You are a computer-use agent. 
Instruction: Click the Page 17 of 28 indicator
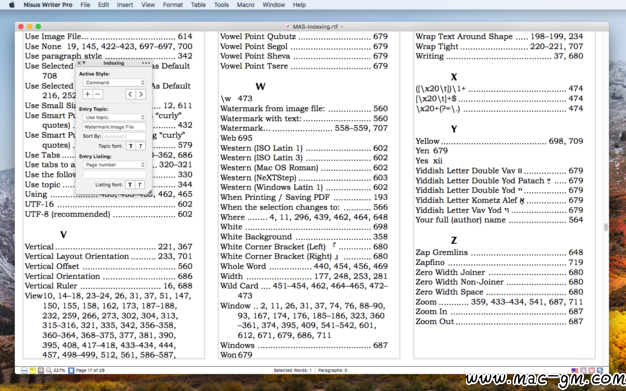pos(90,370)
